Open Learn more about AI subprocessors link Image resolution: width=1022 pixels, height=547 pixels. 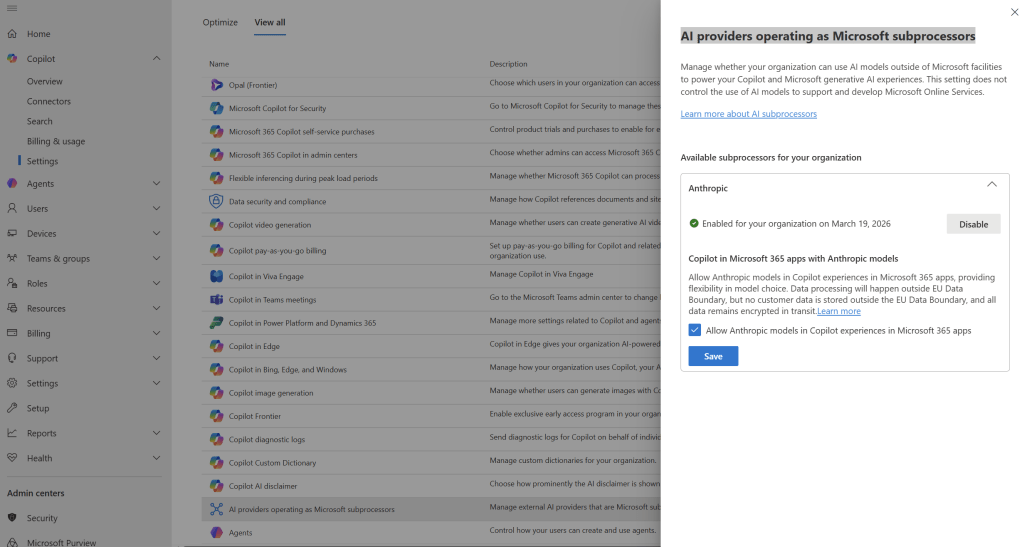[748, 114]
